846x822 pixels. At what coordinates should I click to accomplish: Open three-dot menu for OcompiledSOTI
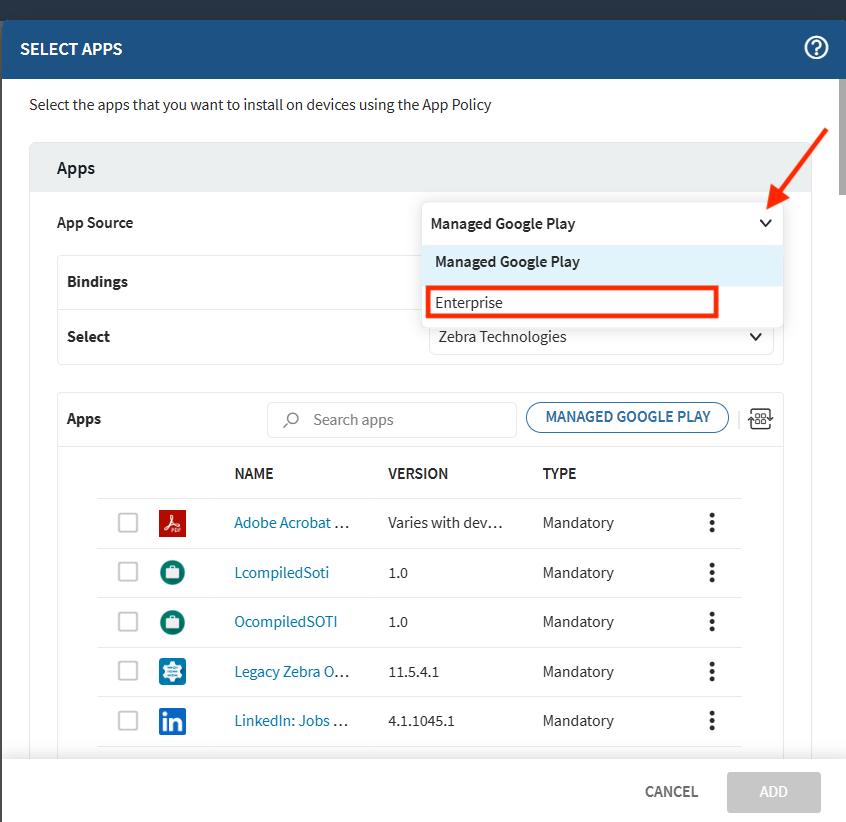click(x=712, y=621)
